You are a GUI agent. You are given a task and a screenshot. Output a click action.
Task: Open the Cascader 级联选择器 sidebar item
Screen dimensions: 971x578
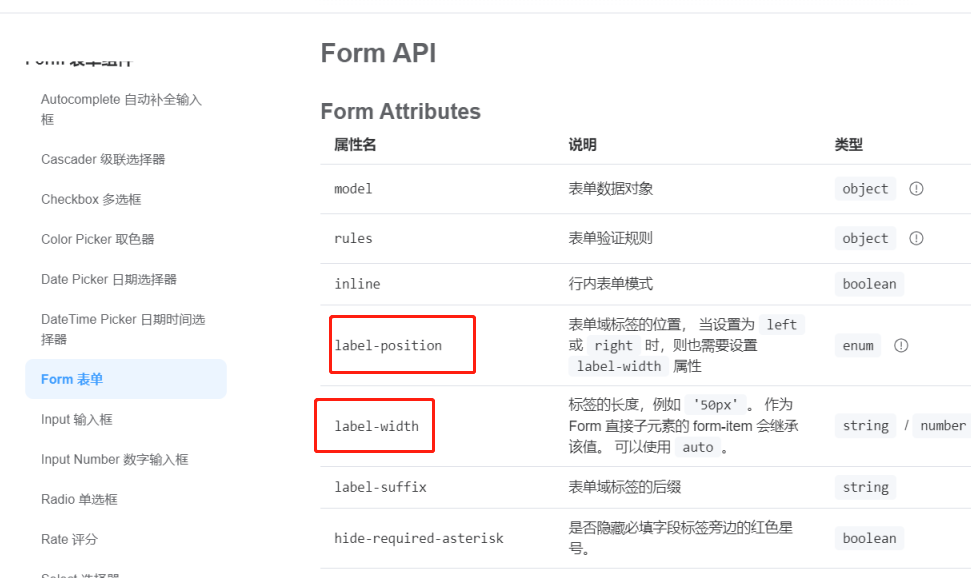[x=103, y=159]
